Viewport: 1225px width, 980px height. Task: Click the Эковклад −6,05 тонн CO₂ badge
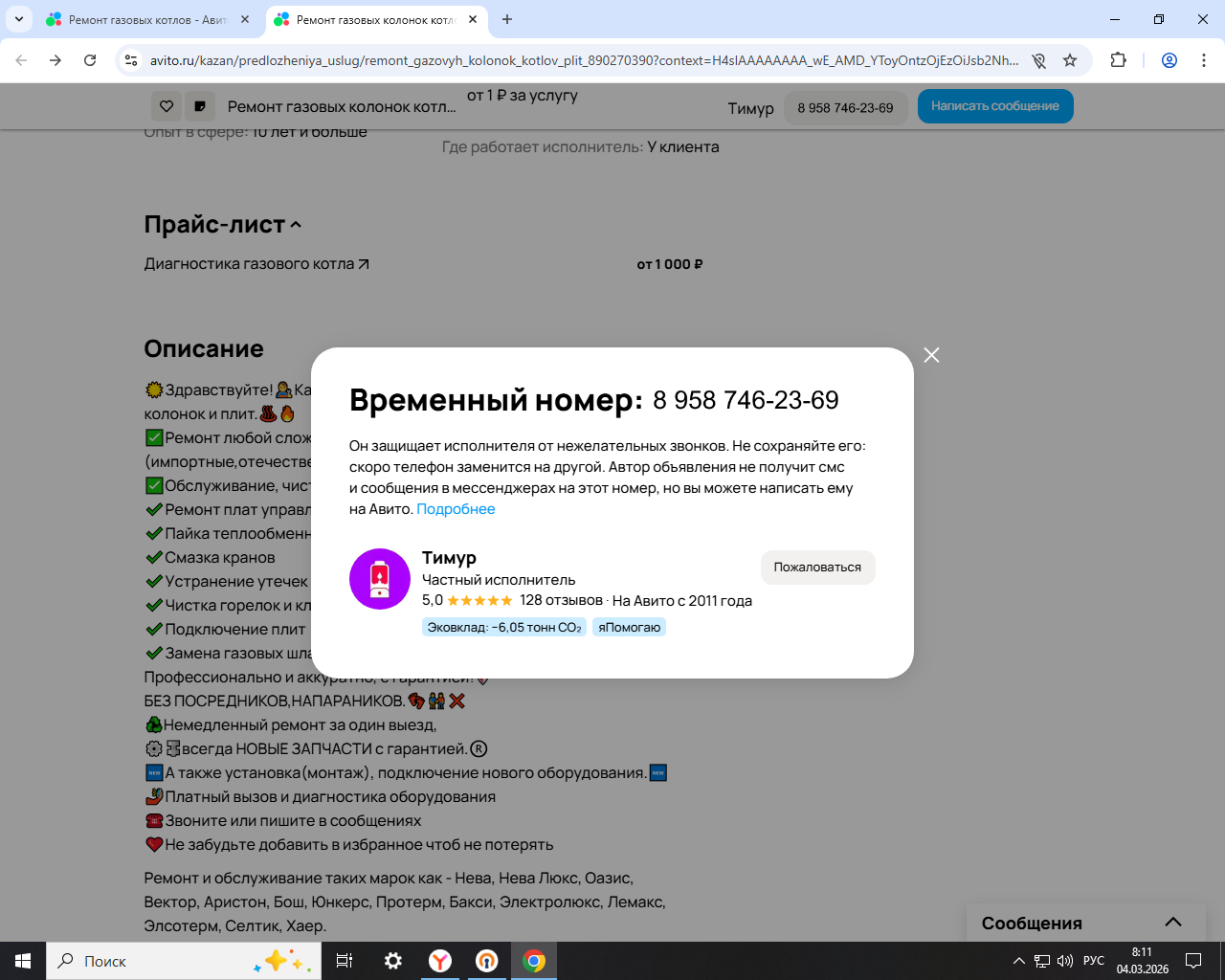(x=504, y=628)
